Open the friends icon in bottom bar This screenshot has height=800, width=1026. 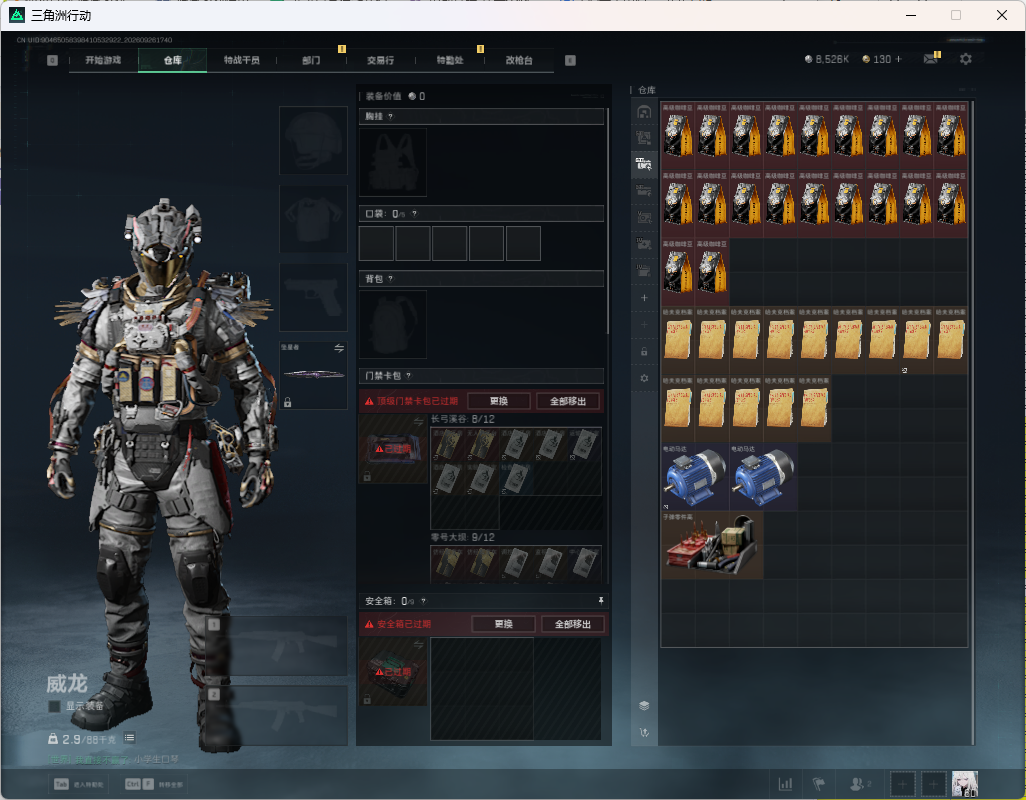pyautogui.click(x=858, y=784)
